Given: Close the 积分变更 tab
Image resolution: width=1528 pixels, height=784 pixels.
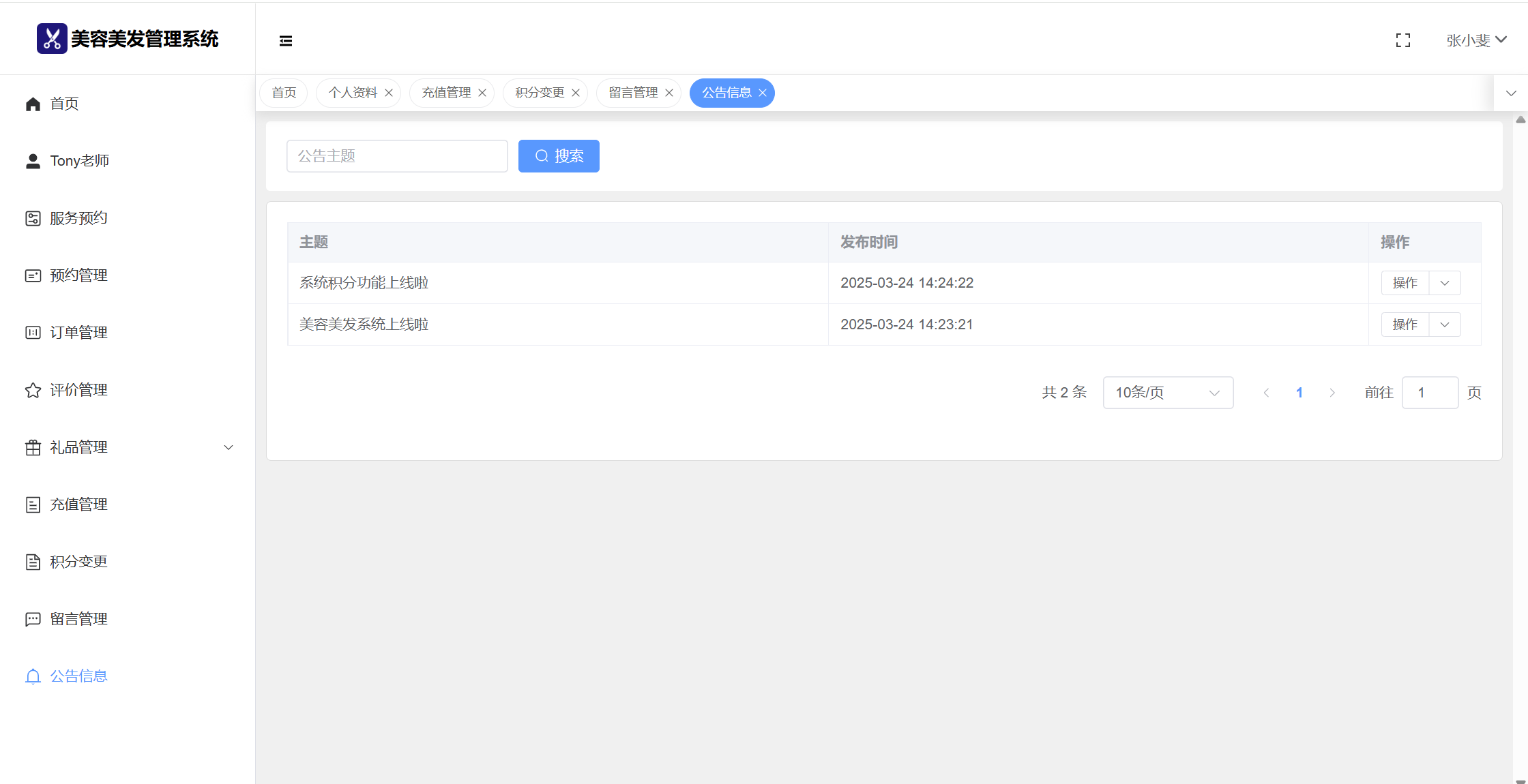Looking at the screenshot, I should click(x=576, y=93).
